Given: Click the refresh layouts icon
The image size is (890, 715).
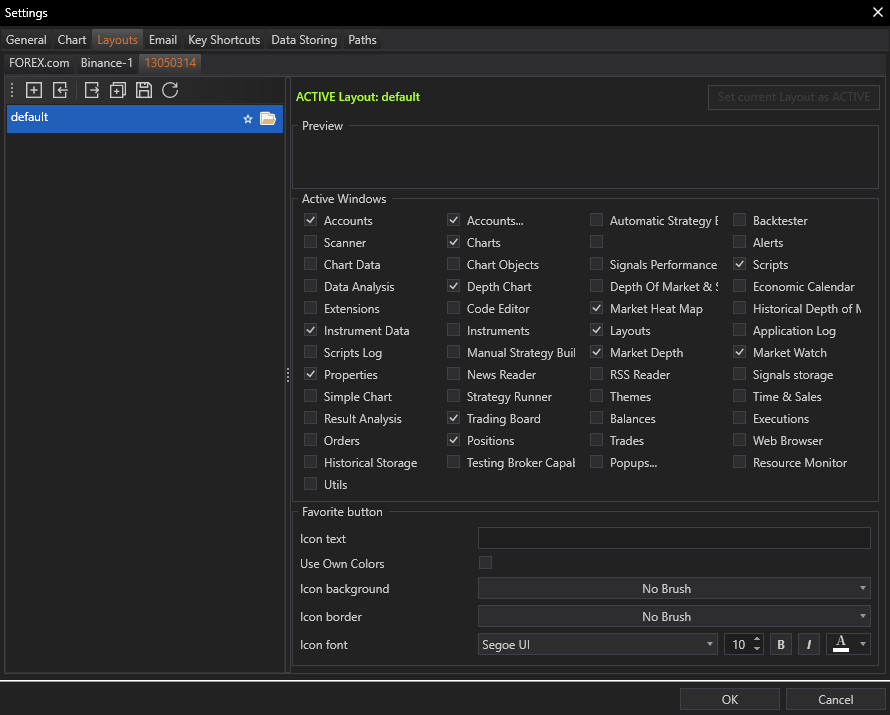Looking at the screenshot, I should point(170,90).
